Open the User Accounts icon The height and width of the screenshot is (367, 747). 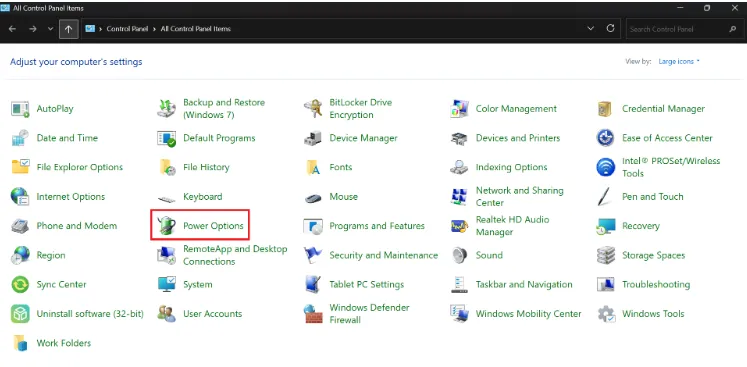167,314
